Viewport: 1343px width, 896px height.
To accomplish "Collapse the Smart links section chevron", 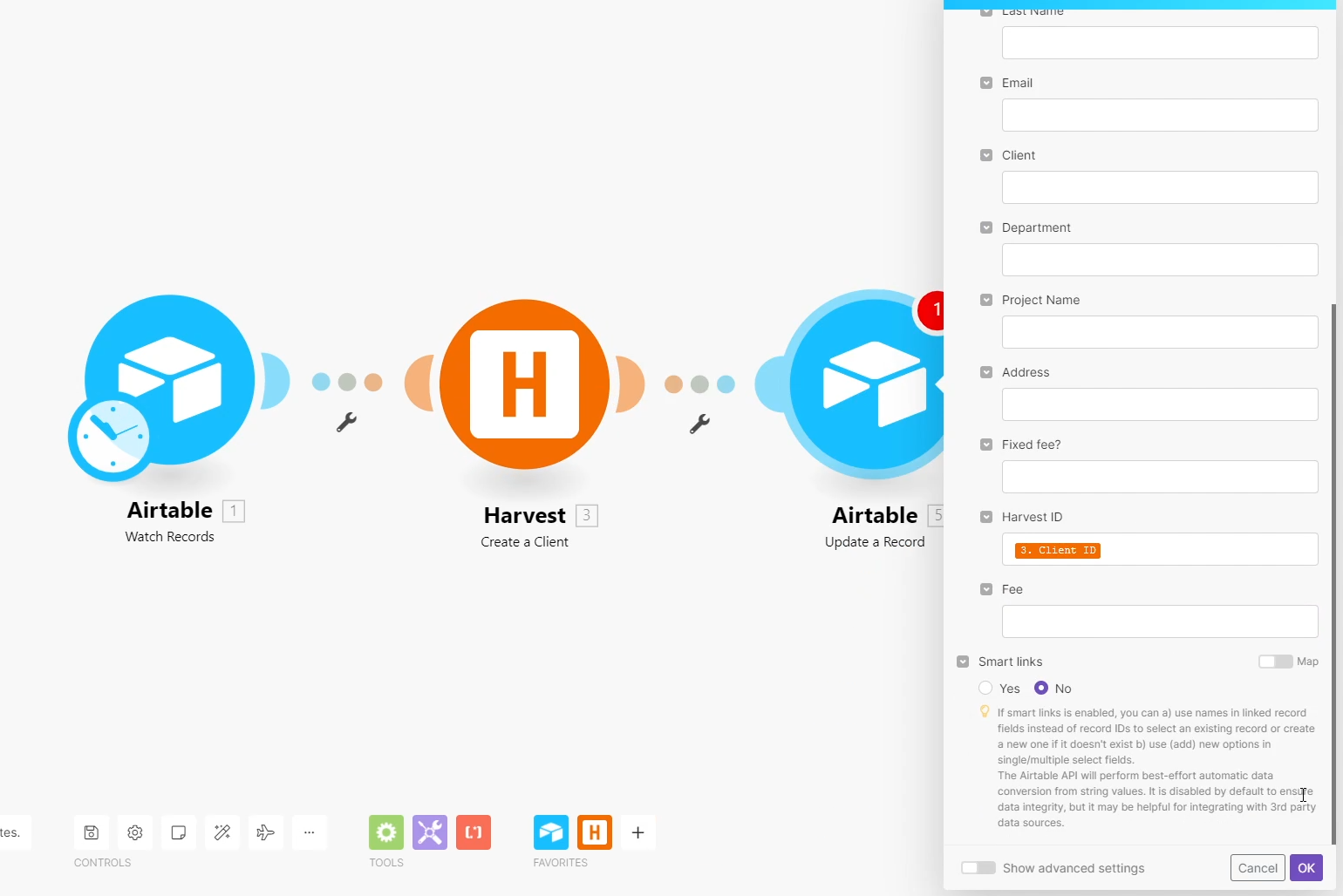I will [x=963, y=662].
